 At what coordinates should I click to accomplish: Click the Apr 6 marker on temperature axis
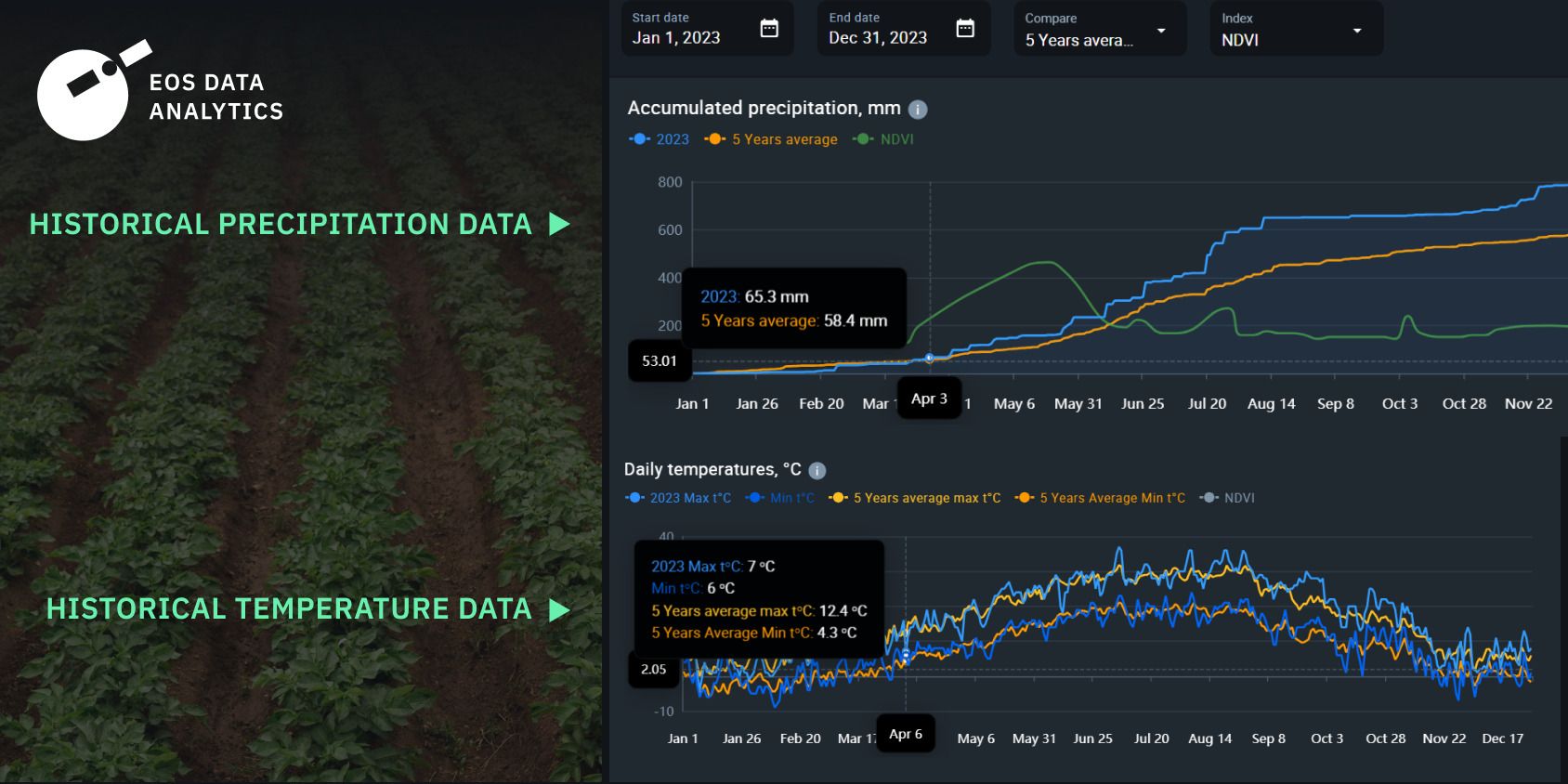tap(906, 734)
